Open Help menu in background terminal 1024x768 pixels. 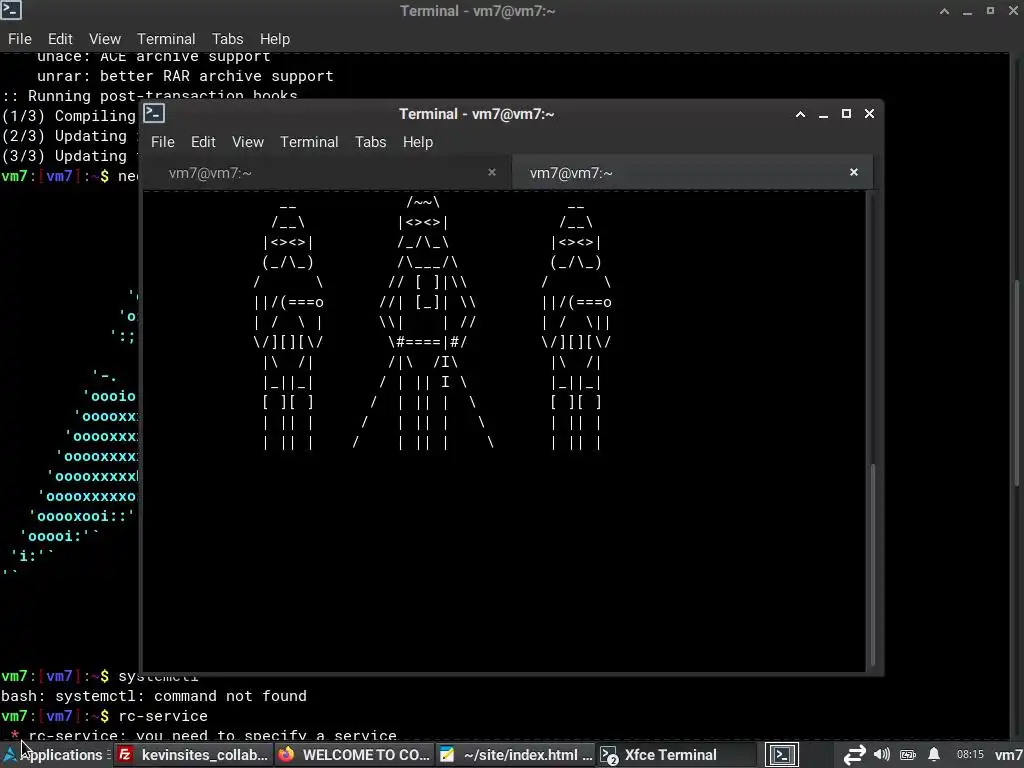coord(274,39)
